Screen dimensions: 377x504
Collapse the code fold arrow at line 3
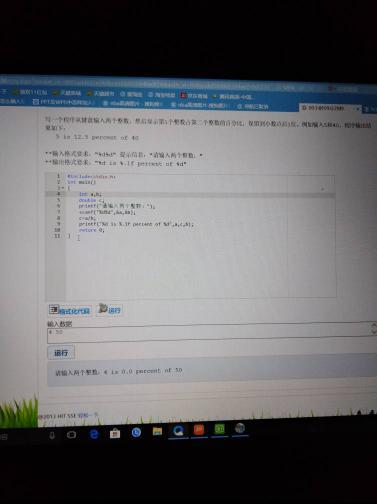63,188
